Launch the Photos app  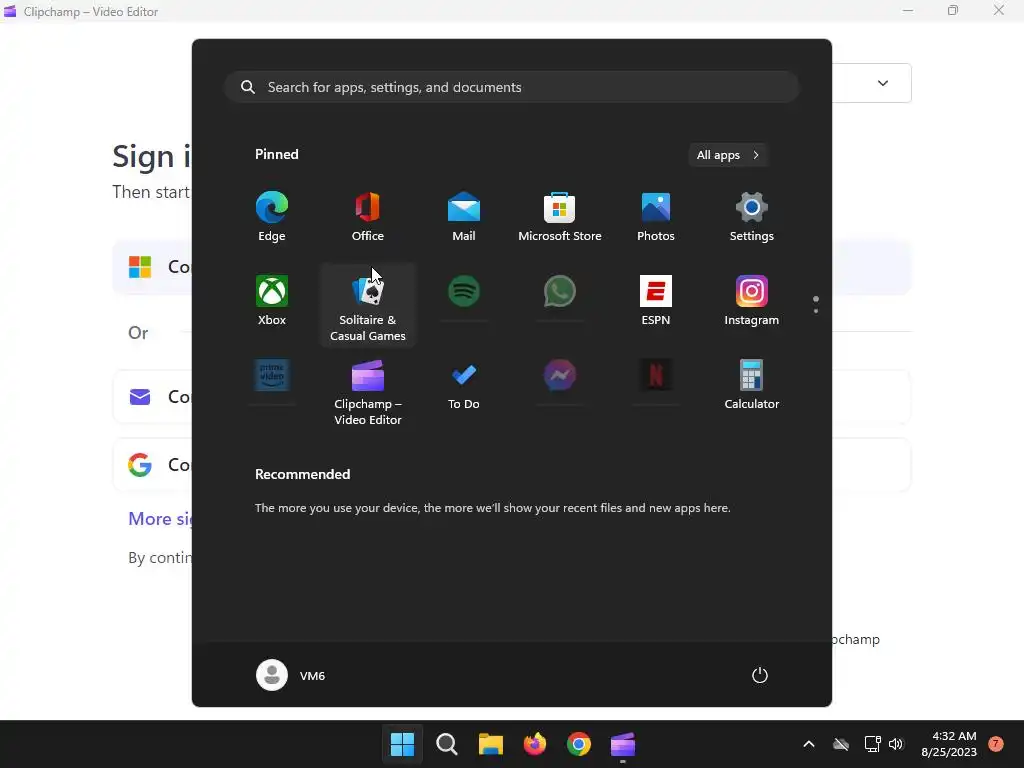[656, 216]
